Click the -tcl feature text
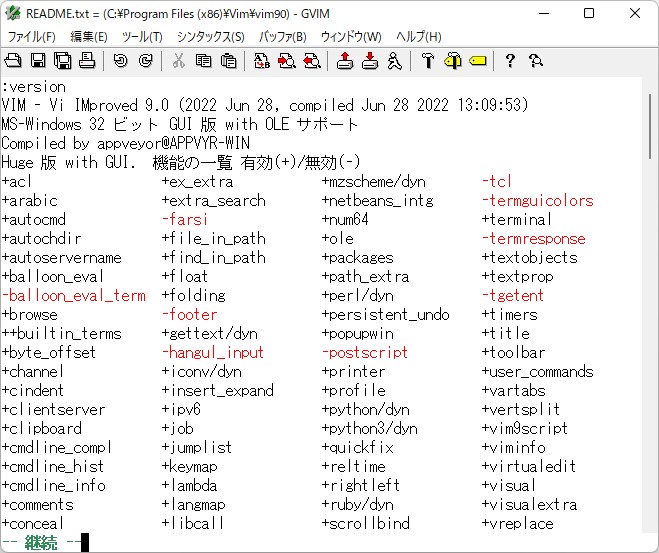 click(x=497, y=182)
